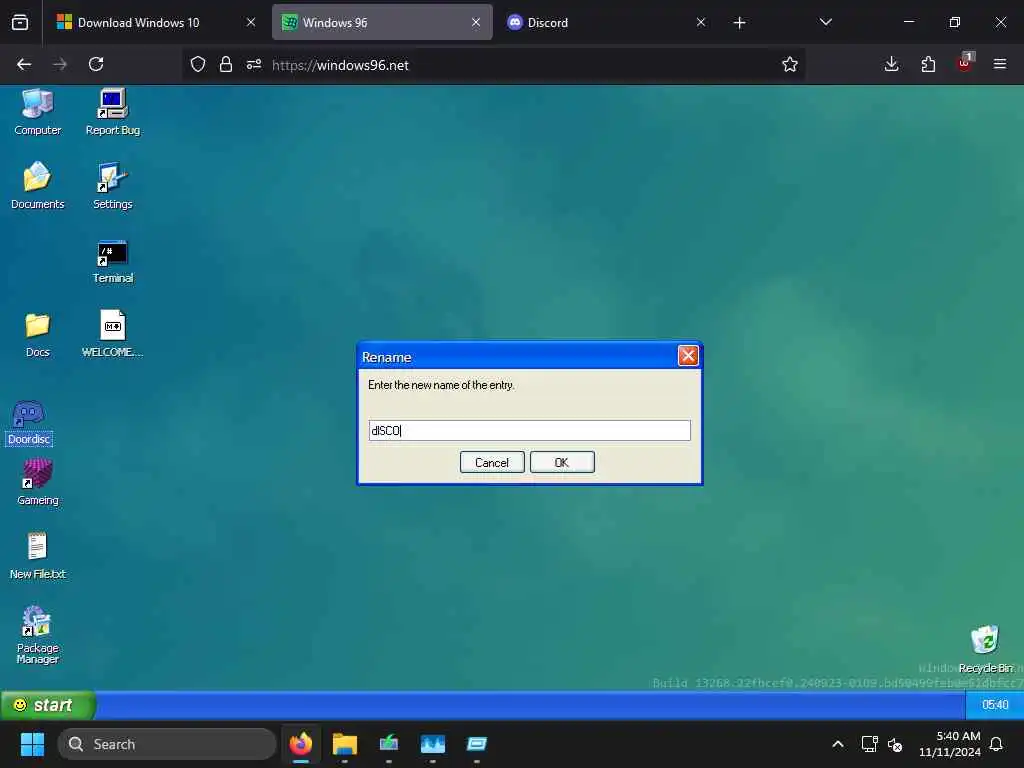Click the site security padlock icon
Image resolution: width=1024 pixels, height=768 pixels.
226,64
